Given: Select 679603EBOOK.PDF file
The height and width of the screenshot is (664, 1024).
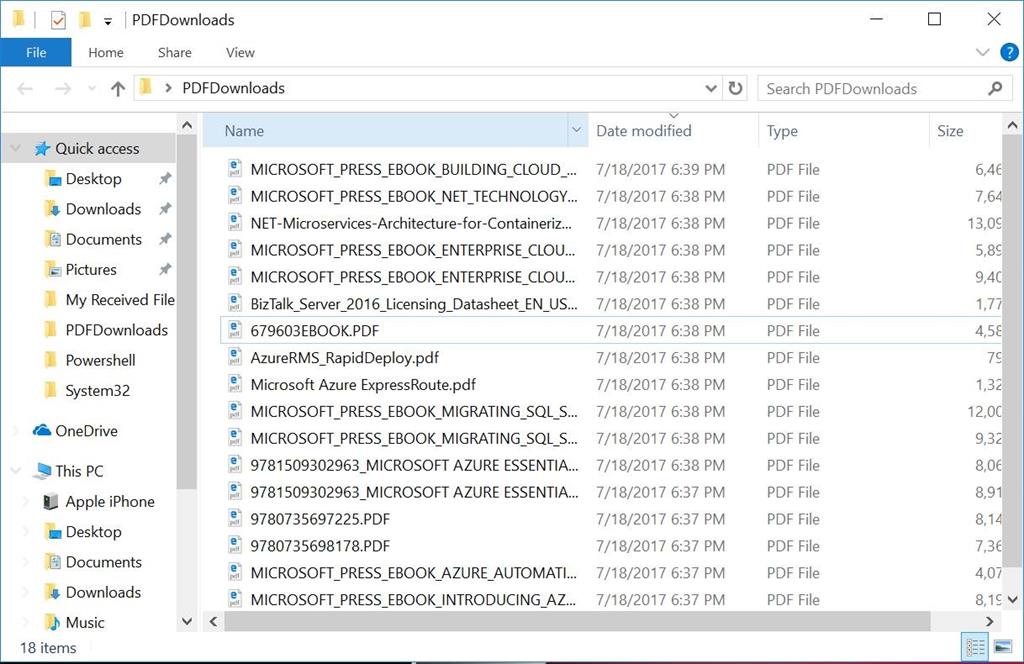Looking at the screenshot, I should [314, 330].
